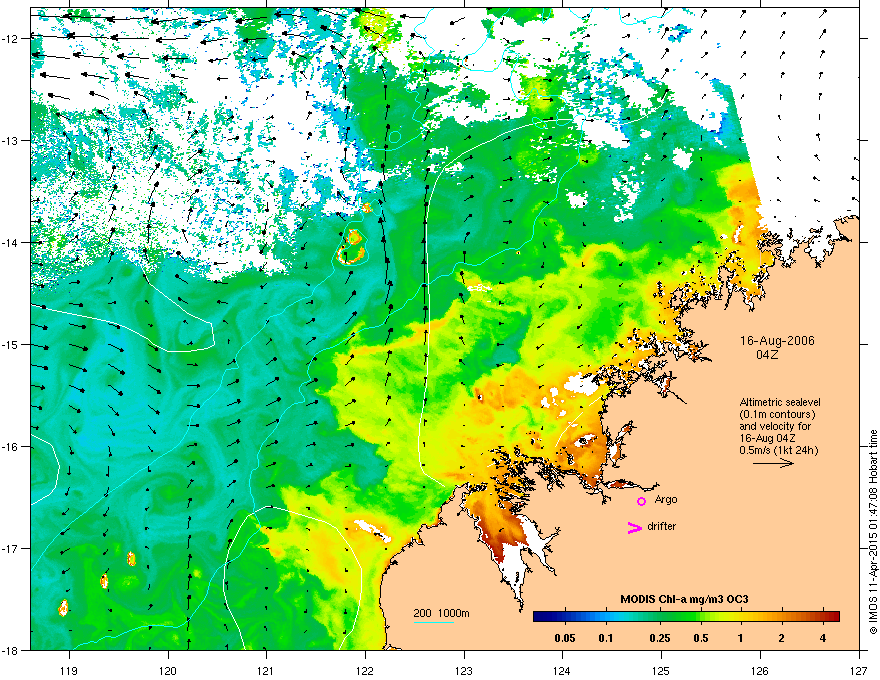Click the cyan 200m depth contour legend line
The width and height of the screenshot is (880, 680).
tap(434, 623)
